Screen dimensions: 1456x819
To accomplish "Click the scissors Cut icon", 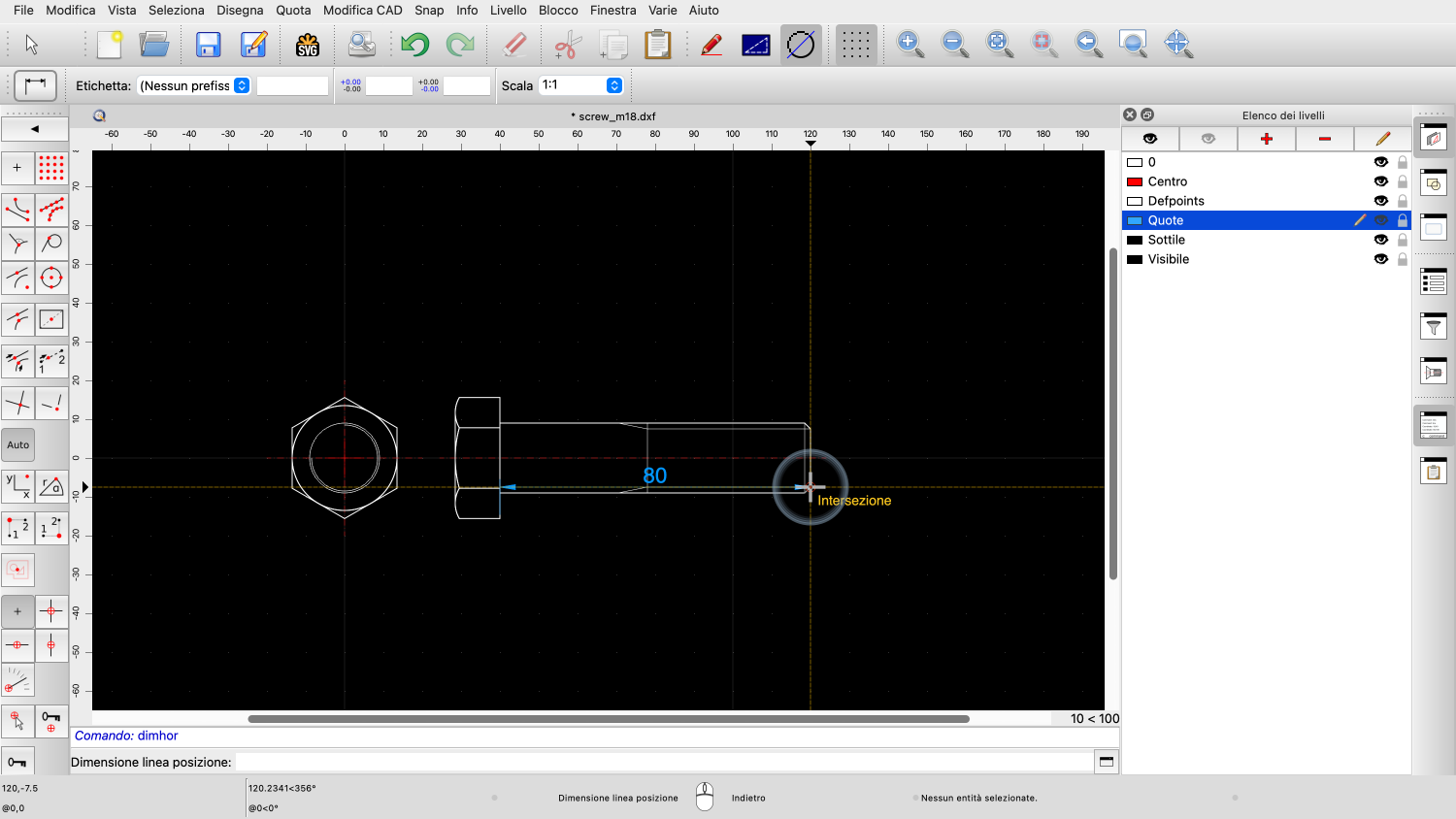I will click(x=567, y=45).
